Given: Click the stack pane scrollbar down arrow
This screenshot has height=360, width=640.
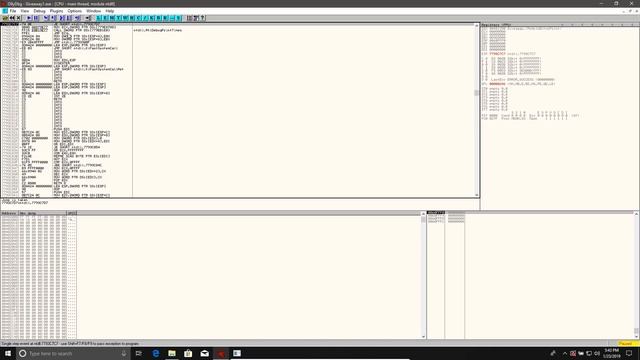Looking at the screenshot, I should pos(636,337).
